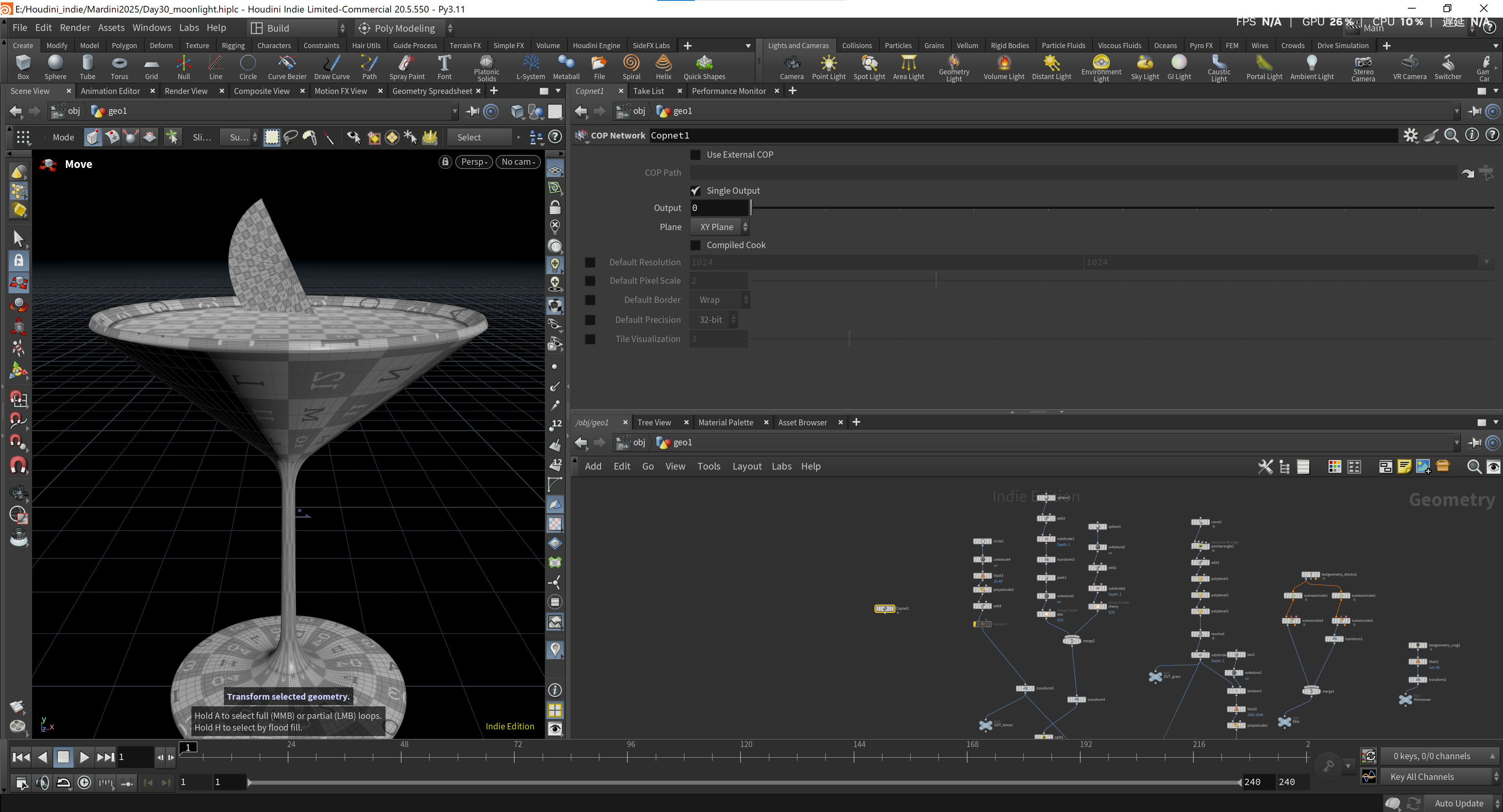Switch to the Material Palette tab
Image resolution: width=1503 pixels, height=812 pixels.
click(725, 422)
